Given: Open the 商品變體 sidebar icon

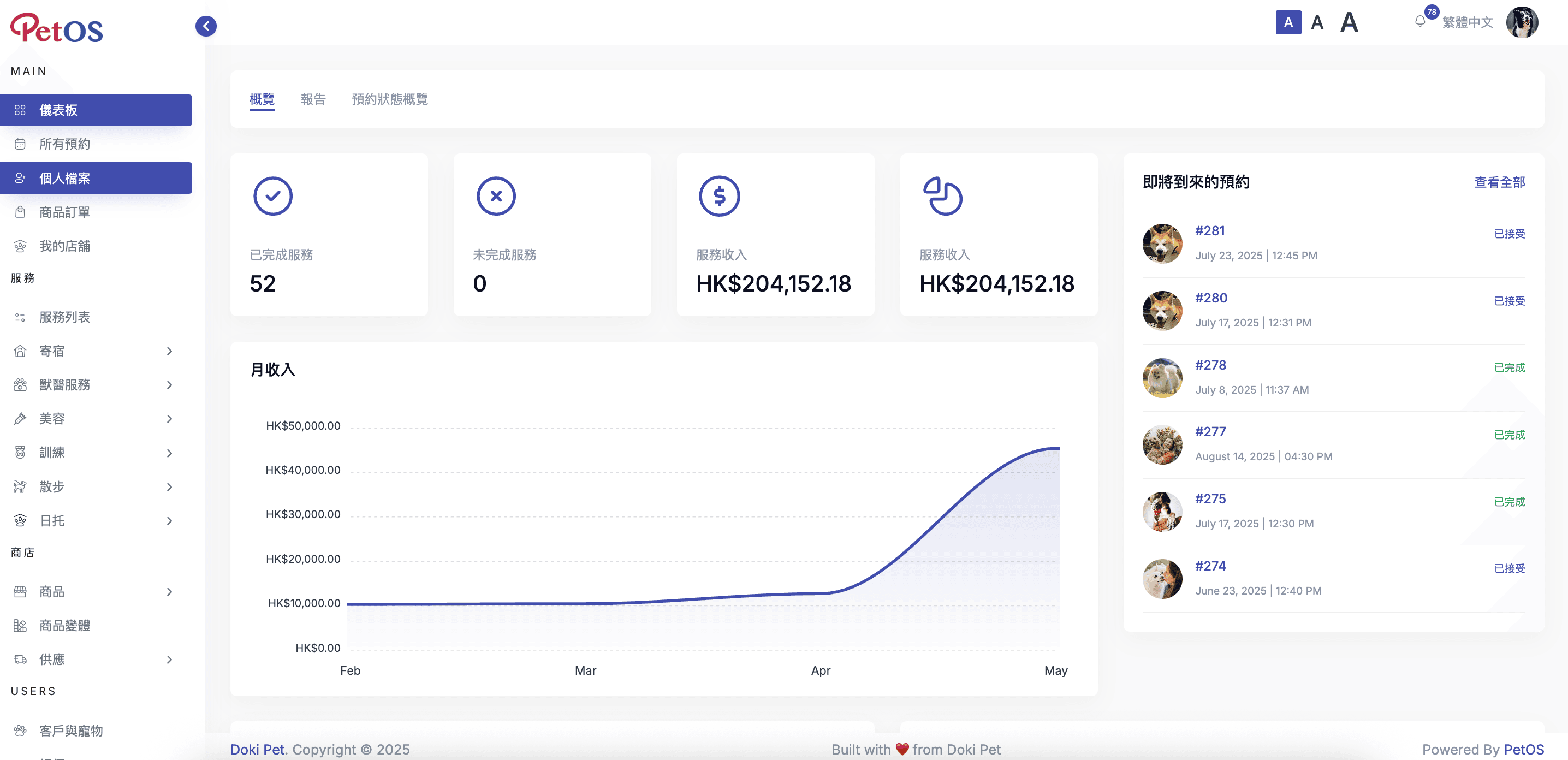Looking at the screenshot, I should coord(20,625).
